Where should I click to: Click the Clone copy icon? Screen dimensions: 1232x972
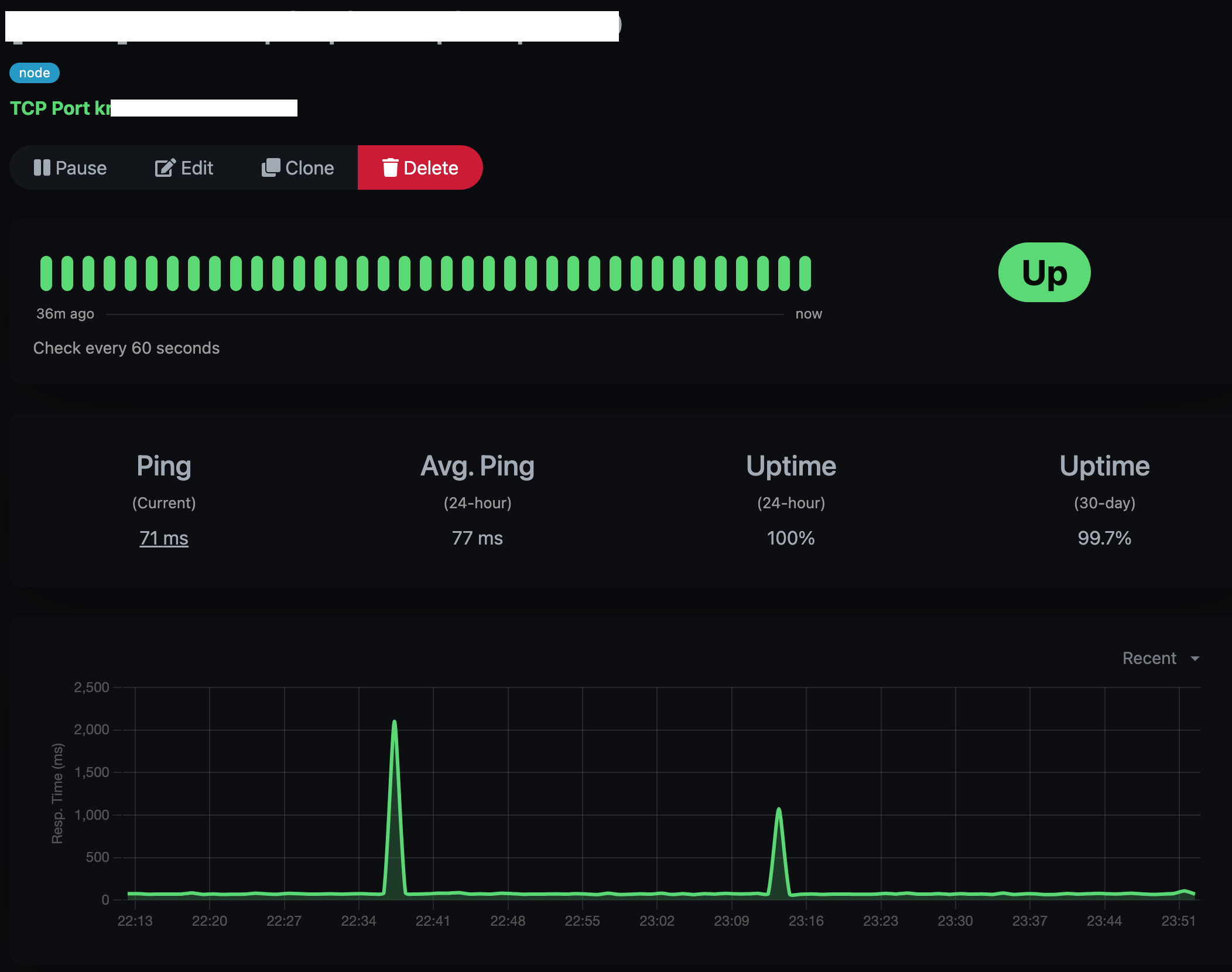pos(271,167)
